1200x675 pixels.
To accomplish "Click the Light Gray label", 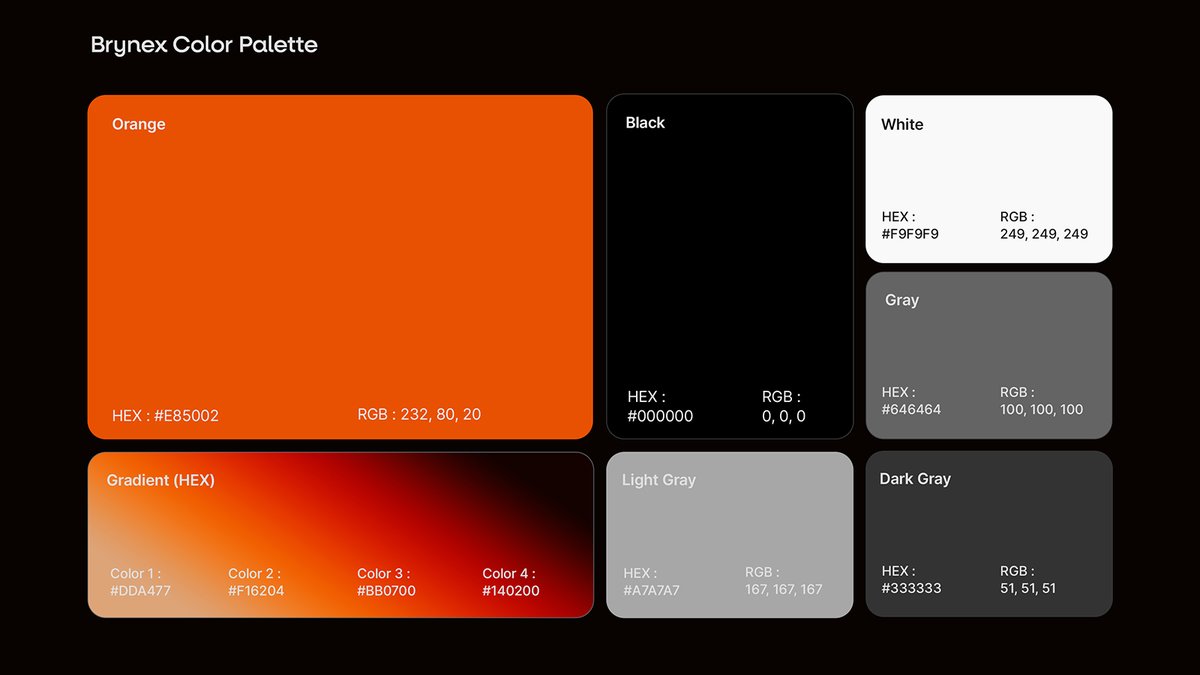I will tap(659, 480).
